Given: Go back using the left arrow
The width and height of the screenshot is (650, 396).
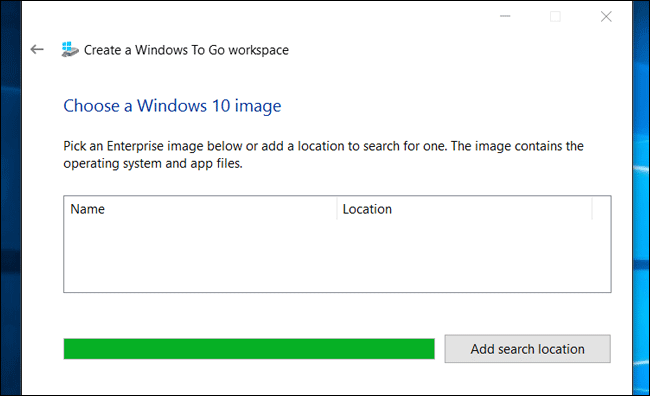Looking at the screenshot, I should tap(37, 50).
